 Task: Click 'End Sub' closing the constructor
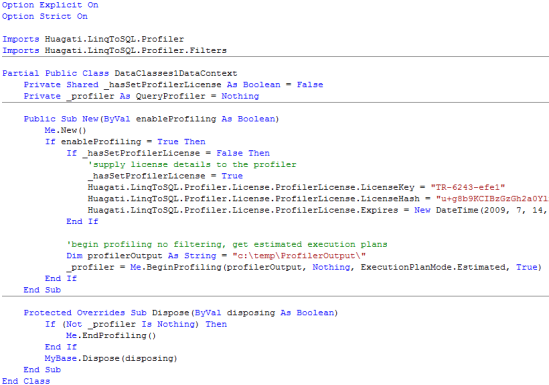tap(42, 290)
